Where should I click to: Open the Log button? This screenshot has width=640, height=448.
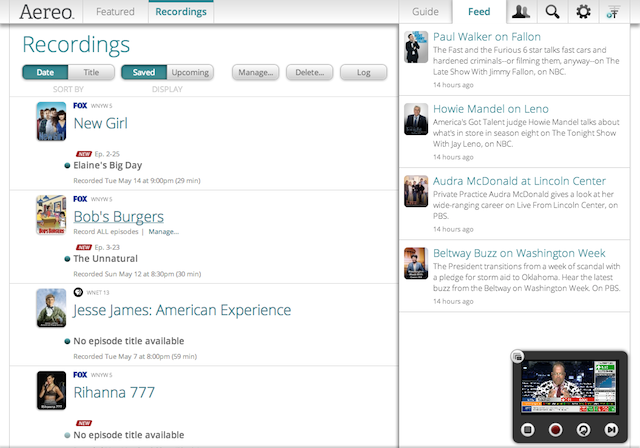363,72
